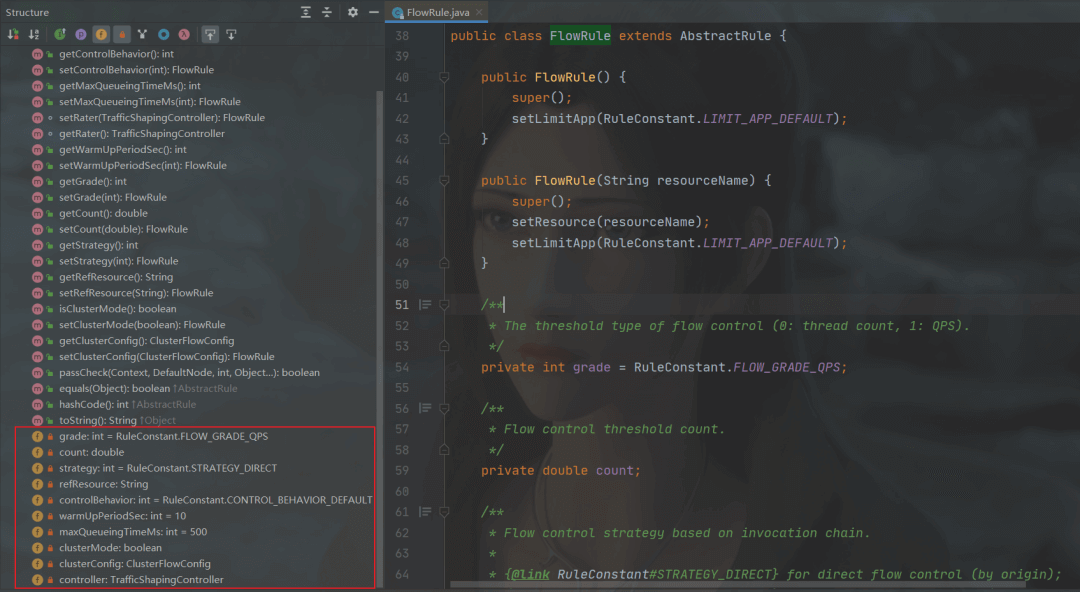Image resolution: width=1080 pixels, height=592 pixels.
Task: Click fold end marker at line 49
Action: click(x=444, y=263)
